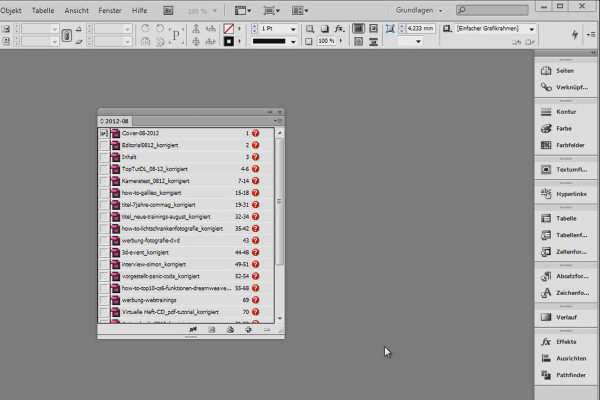The height and width of the screenshot is (400, 600).
Task: Open the Ausrichten panel
Action: (x=566, y=358)
